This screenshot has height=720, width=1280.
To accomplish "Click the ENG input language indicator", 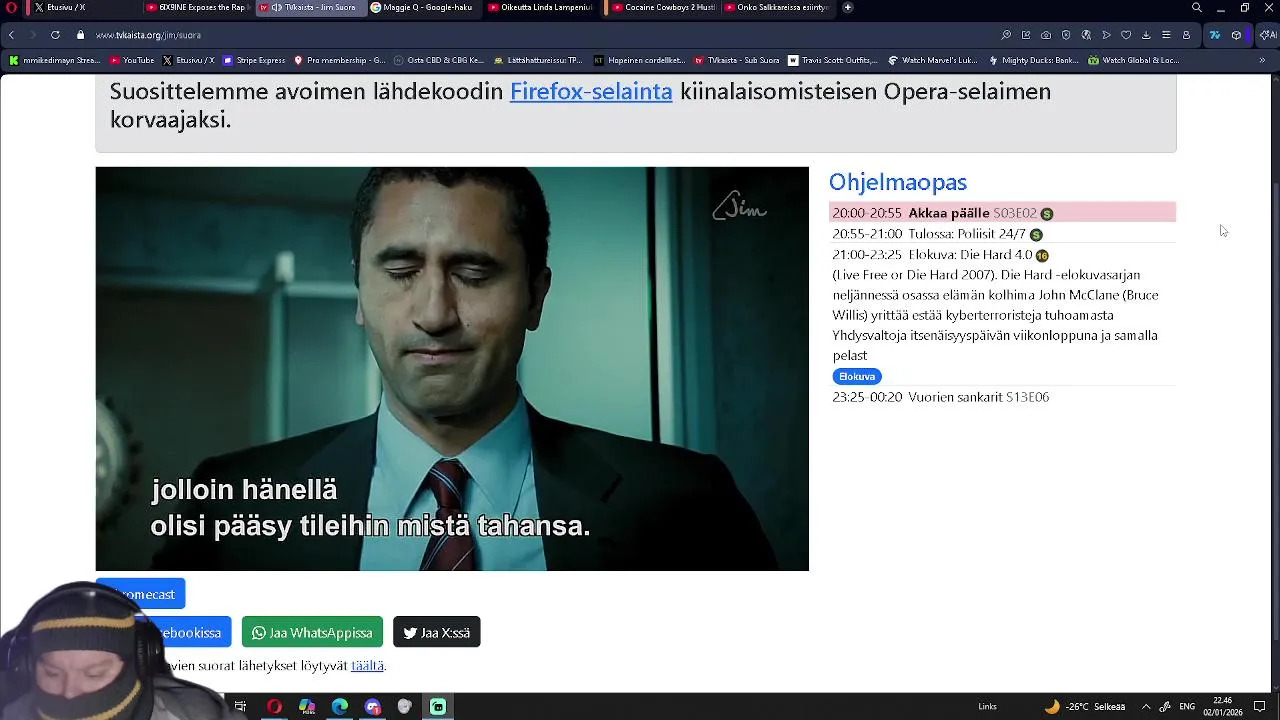I will click(1187, 706).
